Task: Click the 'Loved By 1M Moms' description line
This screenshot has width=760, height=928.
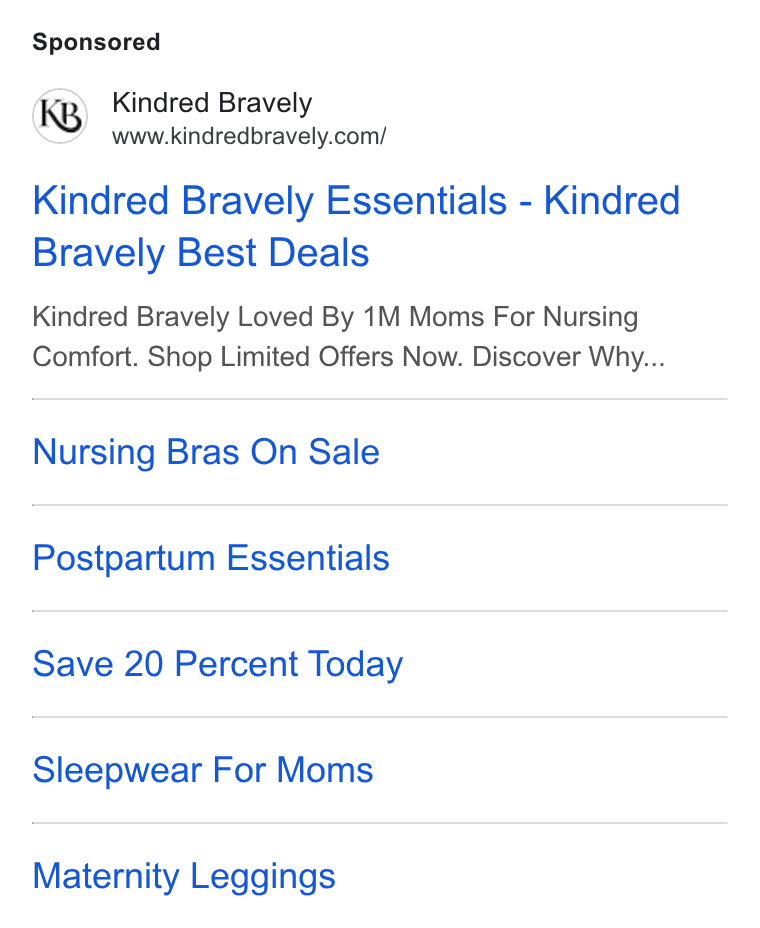Action: (x=335, y=317)
